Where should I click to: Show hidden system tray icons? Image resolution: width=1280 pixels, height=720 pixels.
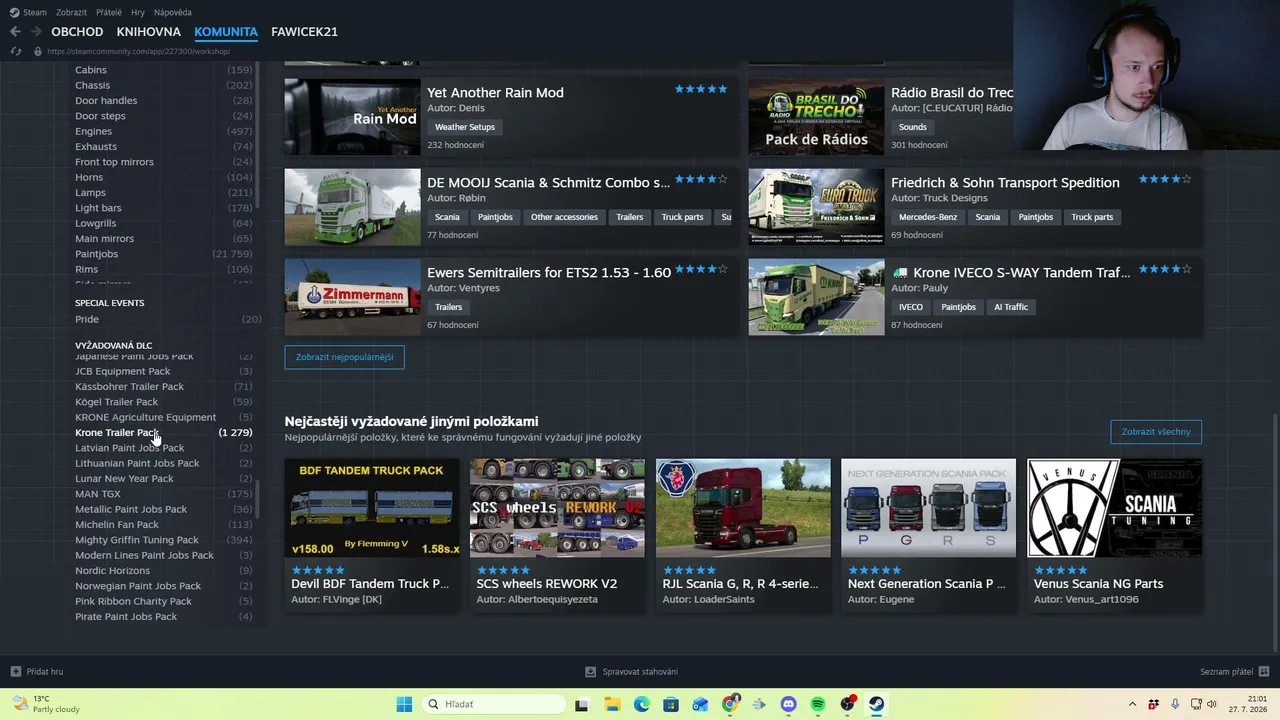[x=1132, y=704]
